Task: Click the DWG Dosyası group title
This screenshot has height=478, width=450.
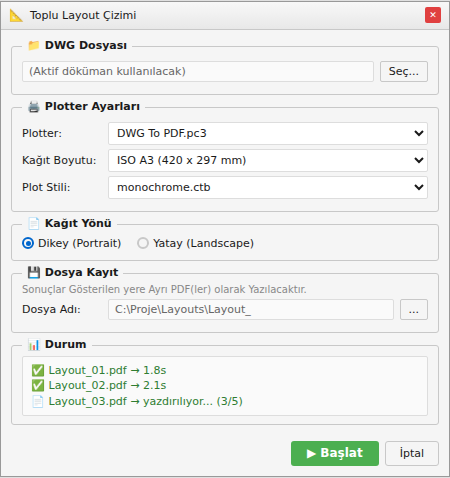Action: point(86,45)
